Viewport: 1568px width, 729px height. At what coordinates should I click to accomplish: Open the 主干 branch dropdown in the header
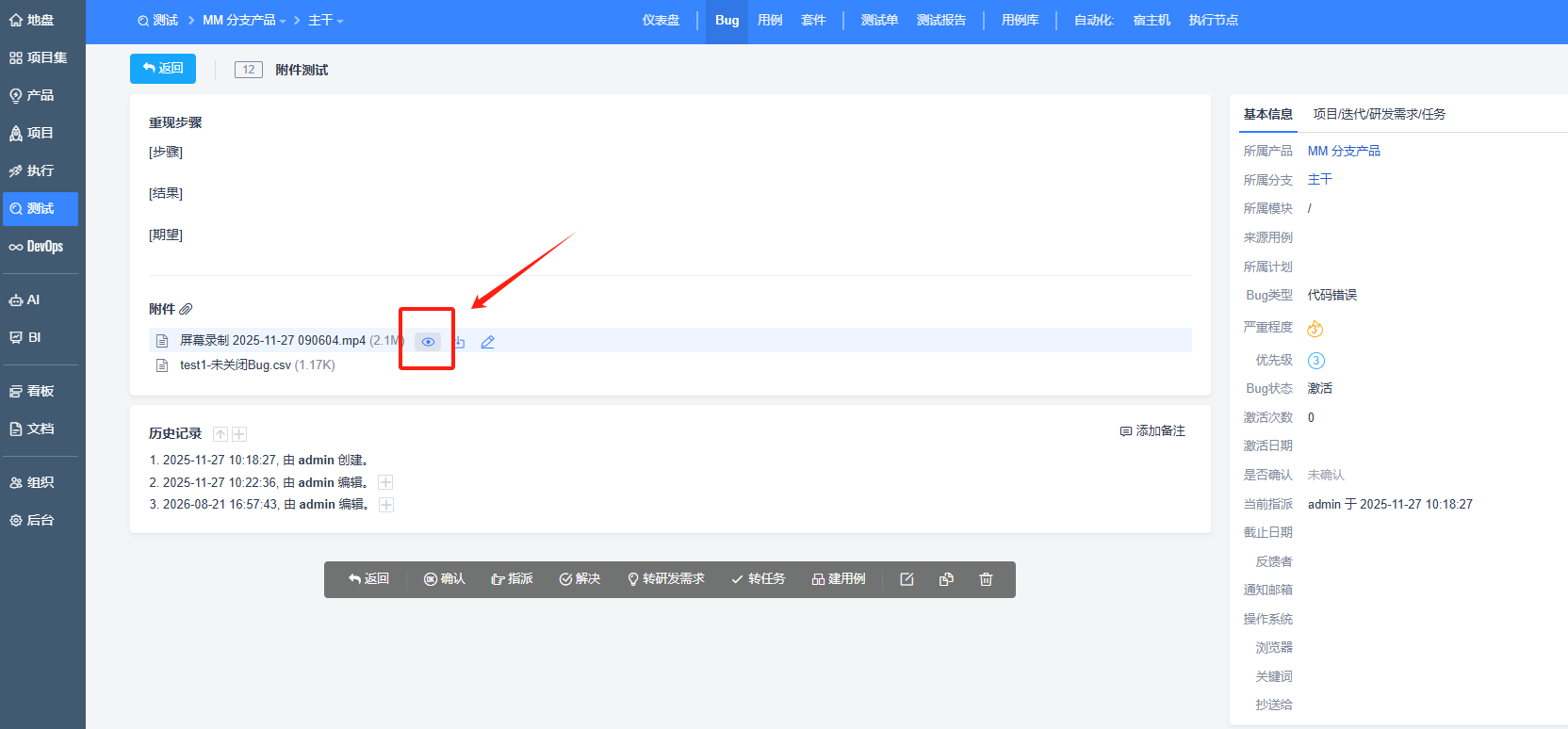(x=326, y=20)
